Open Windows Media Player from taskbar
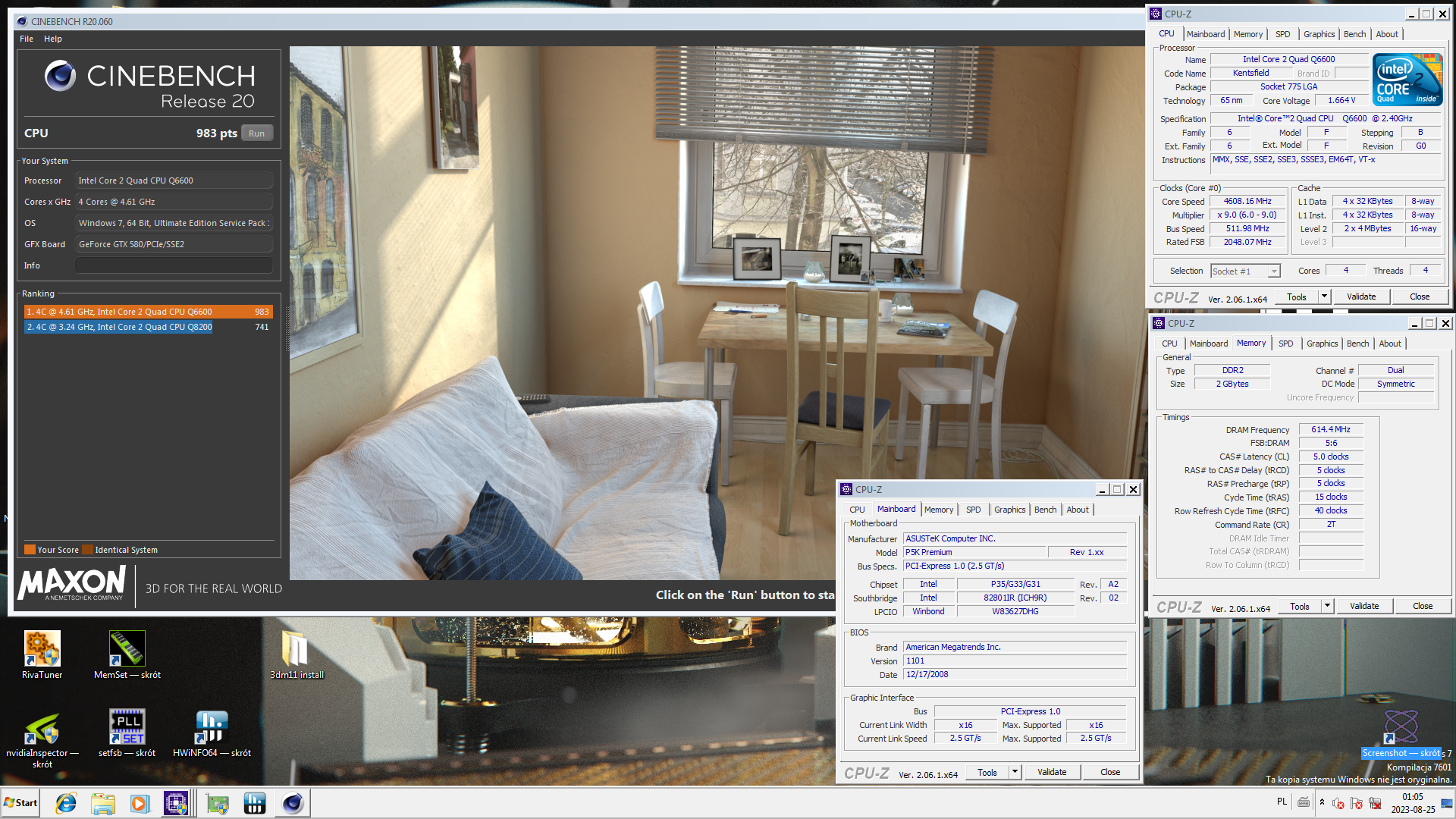This screenshot has height=819, width=1456. click(140, 803)
